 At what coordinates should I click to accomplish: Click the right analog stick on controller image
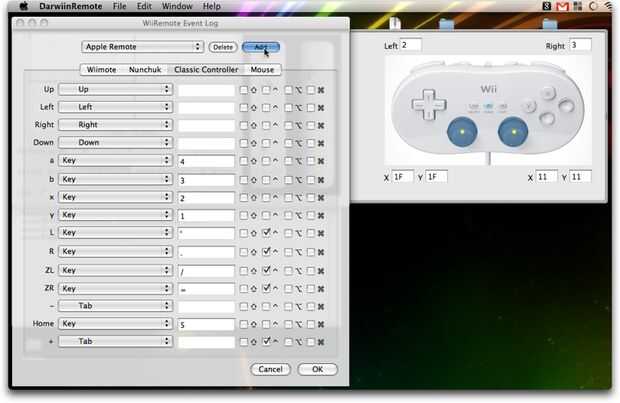pyautogui.click(x=513, y=131)
